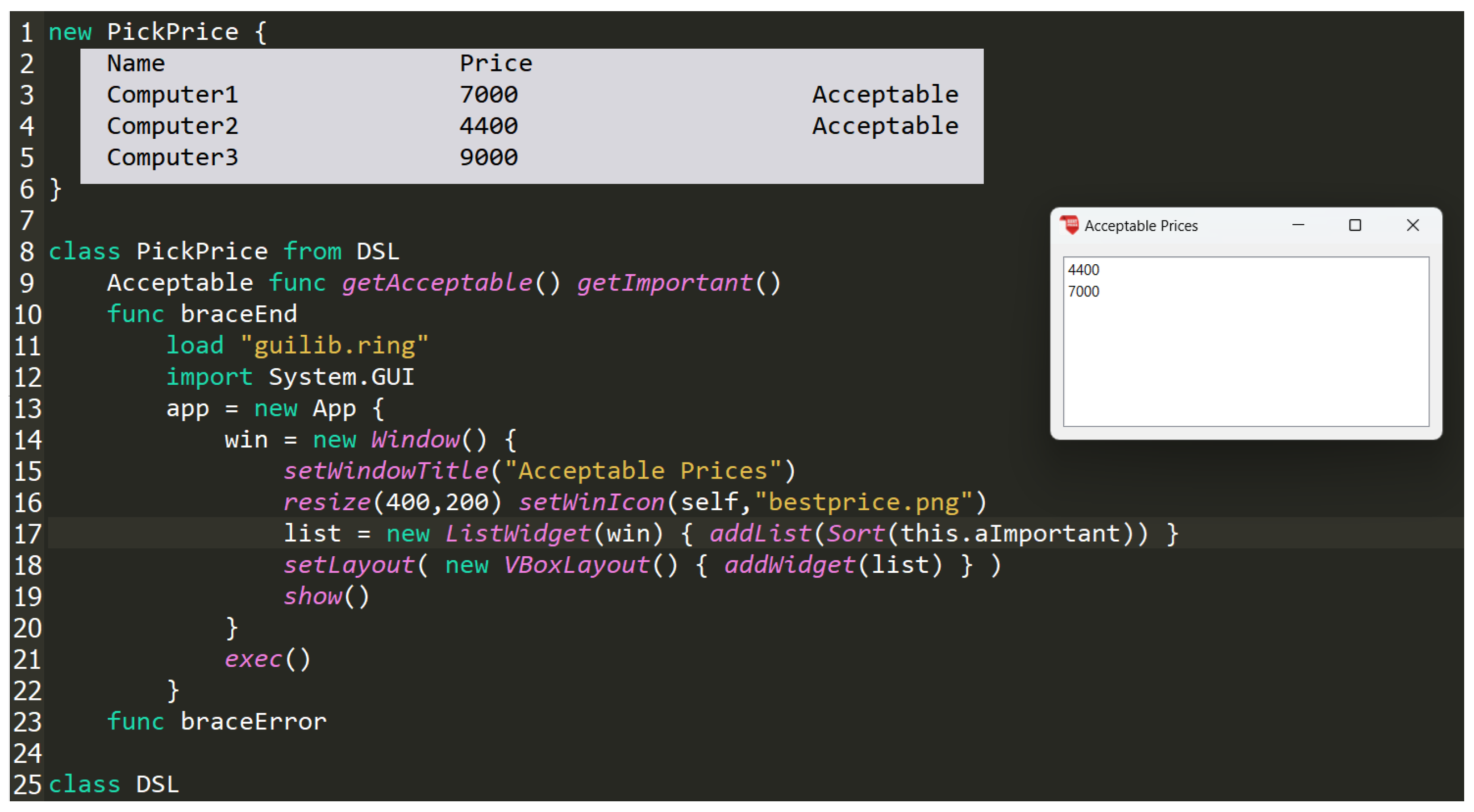
Task: Click the Acceptable Prices title bar text
Action: (x=1141, y=225)
